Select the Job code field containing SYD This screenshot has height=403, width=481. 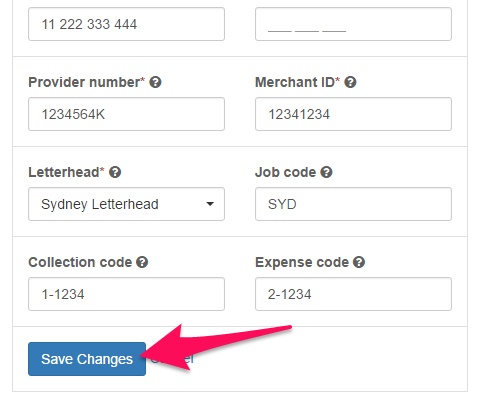pyautogui.click(x=353, y=204)
